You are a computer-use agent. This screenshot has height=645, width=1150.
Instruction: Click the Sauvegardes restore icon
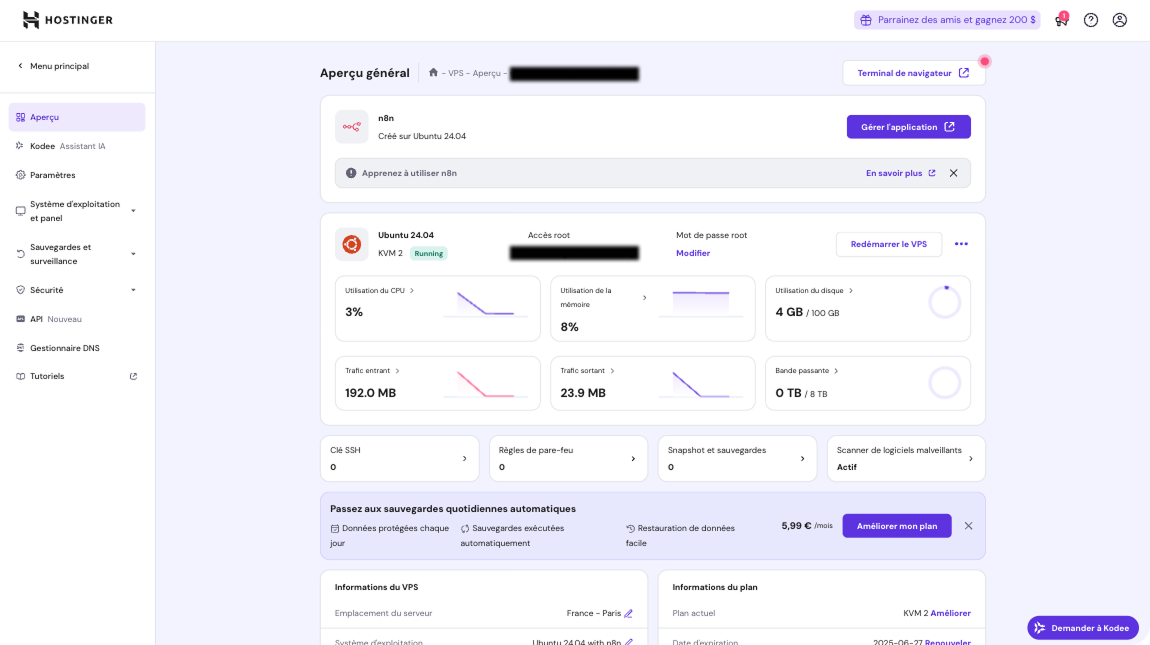21,254
